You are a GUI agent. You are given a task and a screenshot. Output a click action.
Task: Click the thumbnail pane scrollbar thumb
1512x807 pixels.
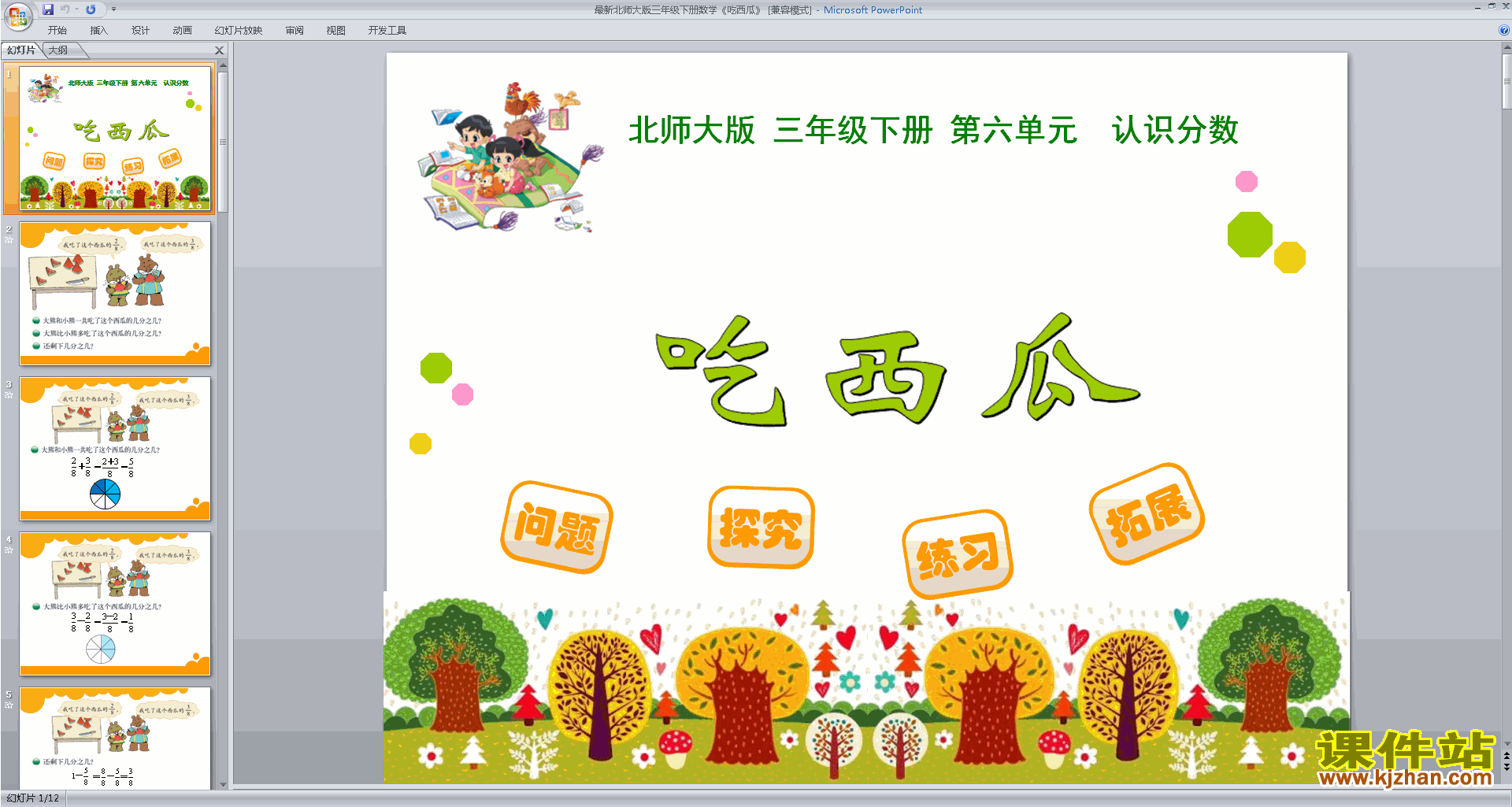[x=223, y=142]
